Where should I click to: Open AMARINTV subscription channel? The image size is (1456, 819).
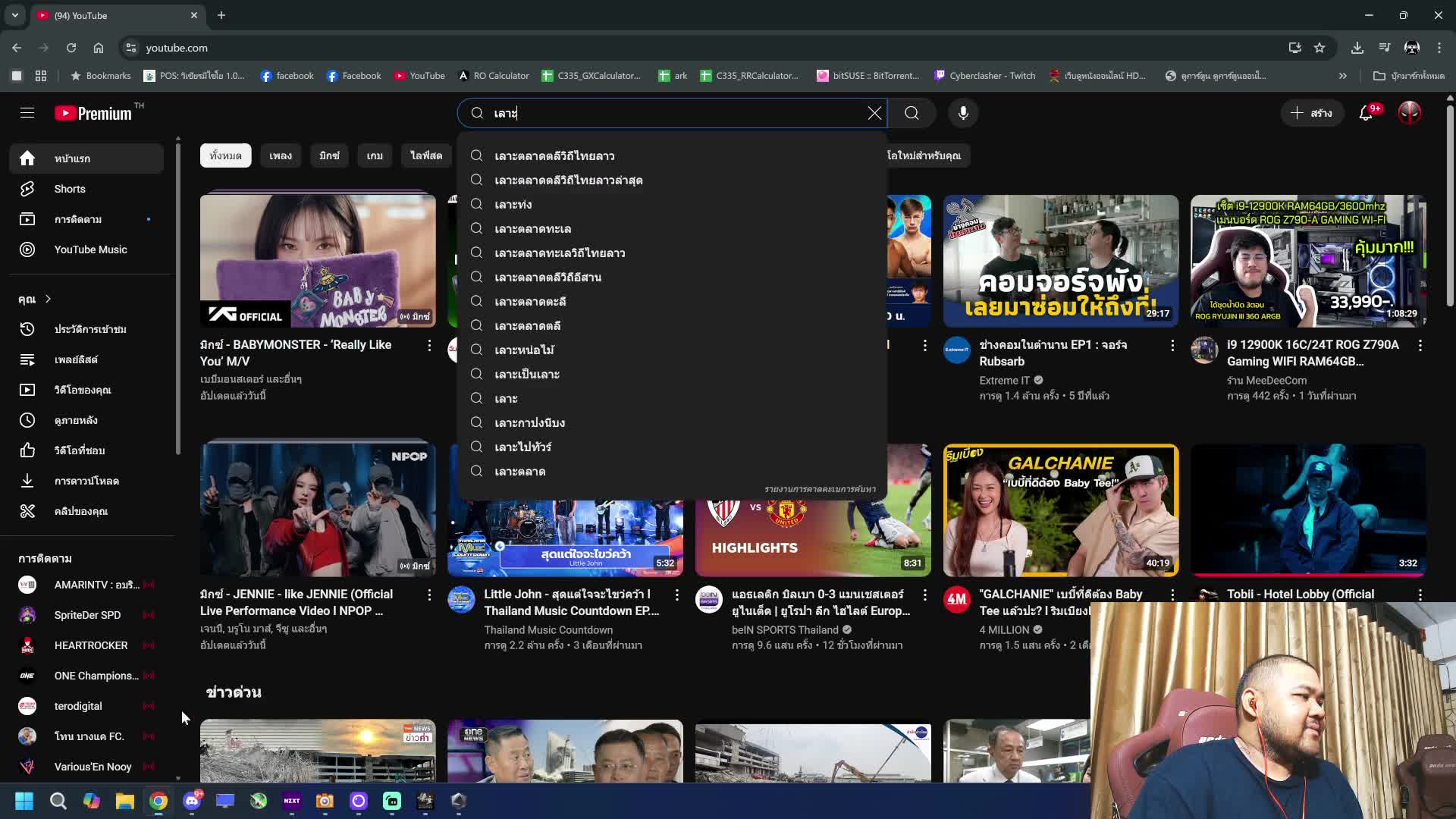pos(86,585)
